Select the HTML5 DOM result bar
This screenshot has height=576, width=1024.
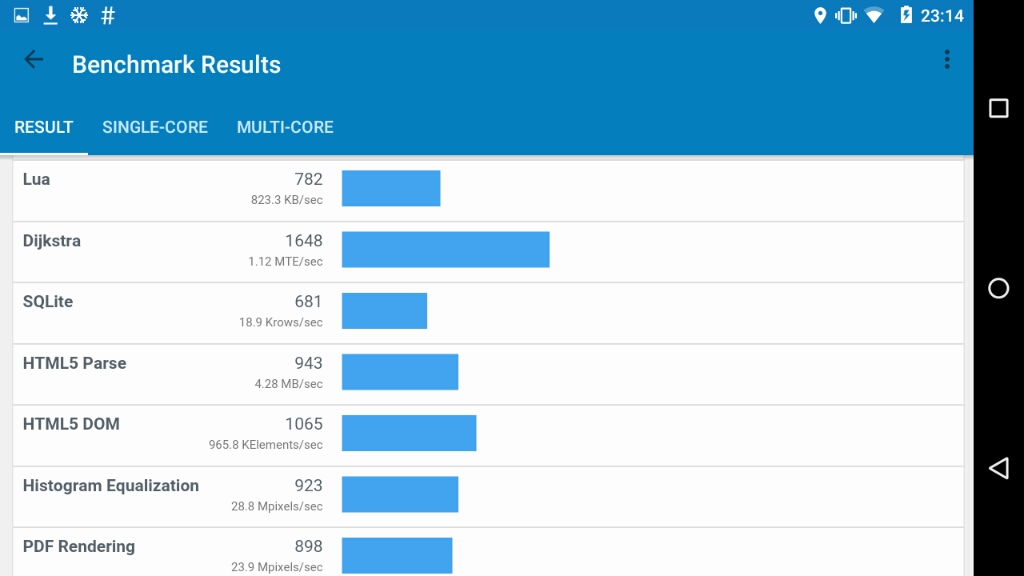coord(408,433)
